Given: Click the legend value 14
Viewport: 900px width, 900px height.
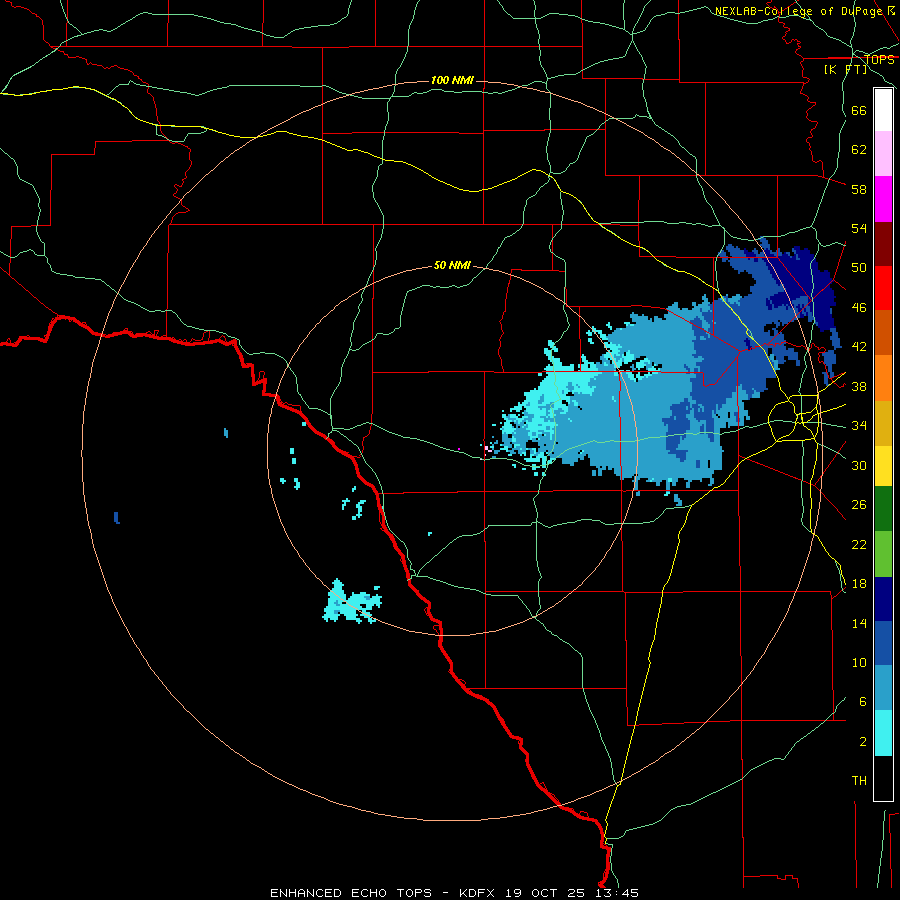Looking at the screenshot, I should click(859, 623).
